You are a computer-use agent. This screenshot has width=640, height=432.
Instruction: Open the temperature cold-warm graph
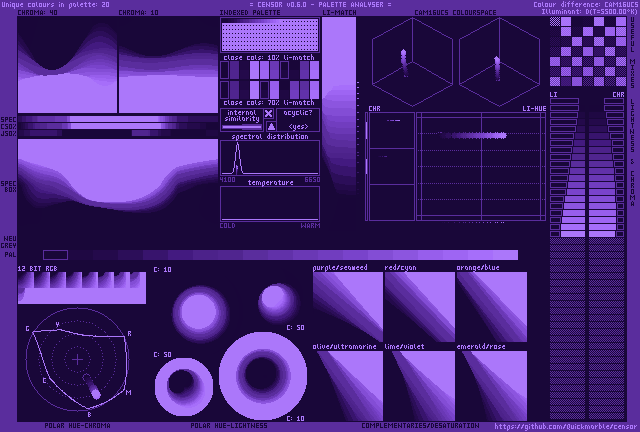point(269,204)
